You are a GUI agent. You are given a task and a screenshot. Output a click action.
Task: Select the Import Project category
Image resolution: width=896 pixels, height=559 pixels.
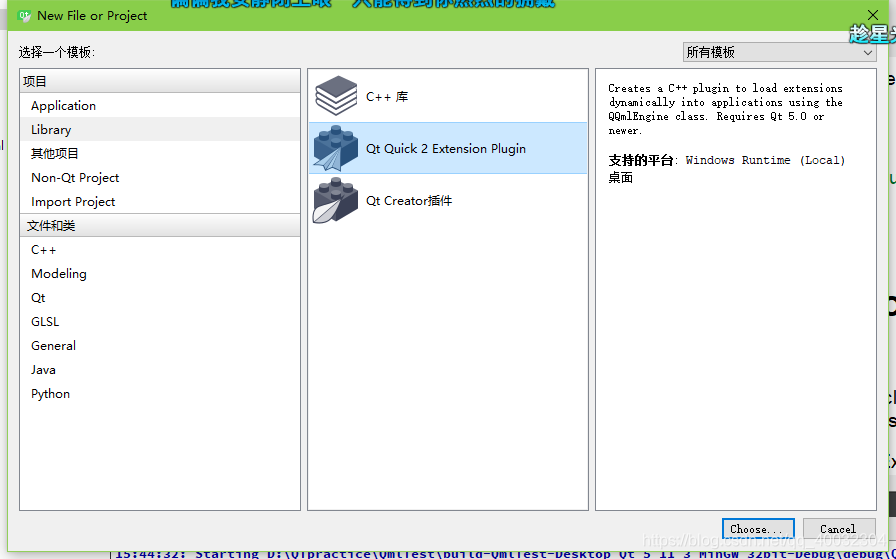[x=160, y=201]
